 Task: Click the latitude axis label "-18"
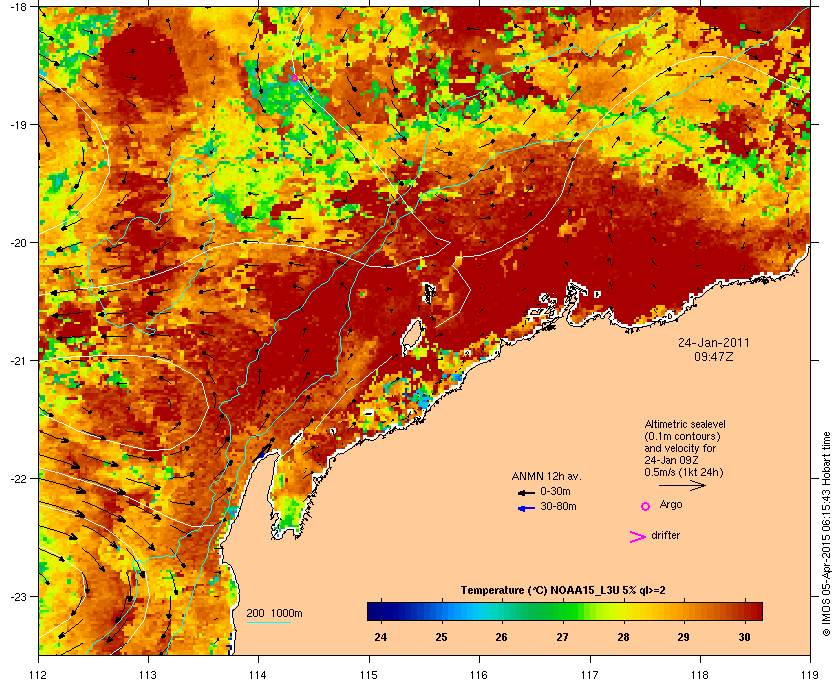[19, 6]
